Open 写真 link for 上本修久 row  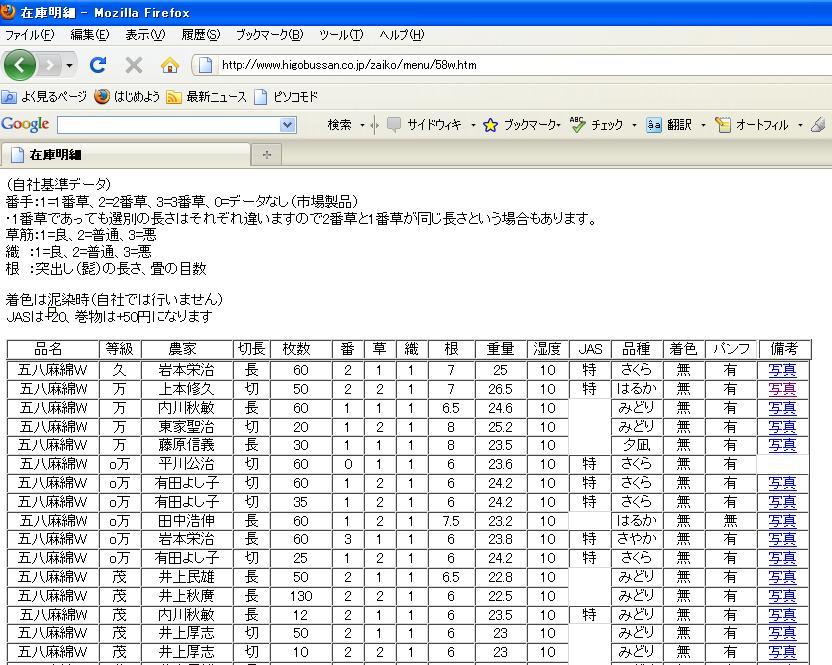(782, 389)
